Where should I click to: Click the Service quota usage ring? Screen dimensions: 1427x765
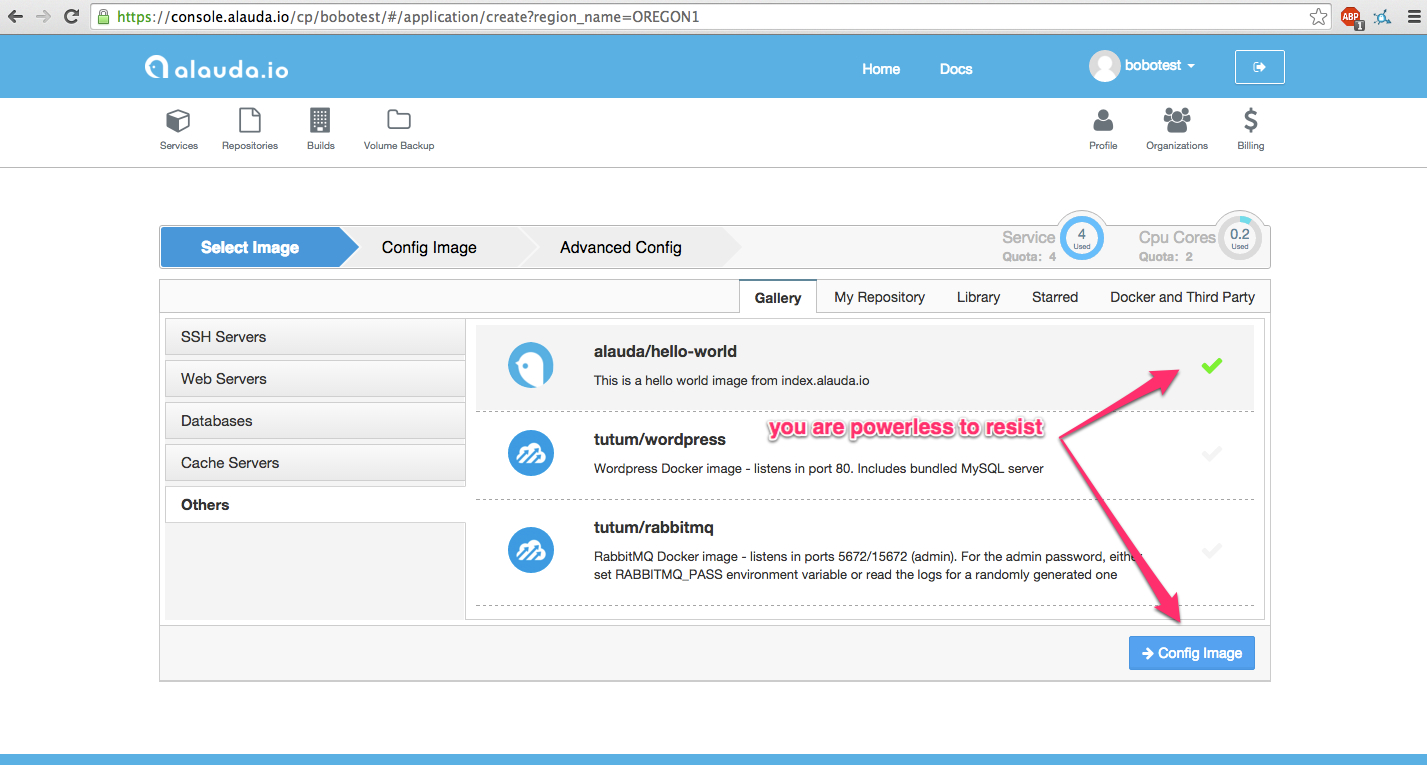pyautogui.click(x=1082, y=238)
